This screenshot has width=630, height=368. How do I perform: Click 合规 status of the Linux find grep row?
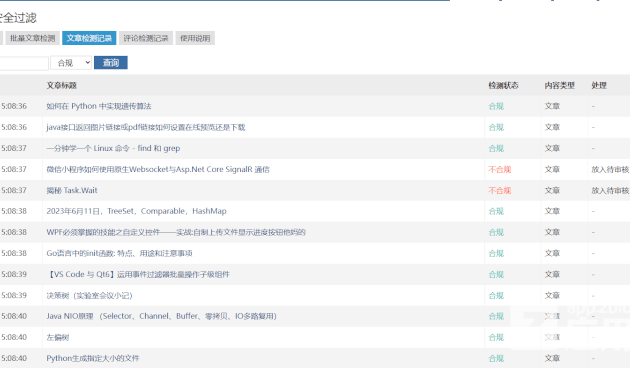(x=496, y=148)
